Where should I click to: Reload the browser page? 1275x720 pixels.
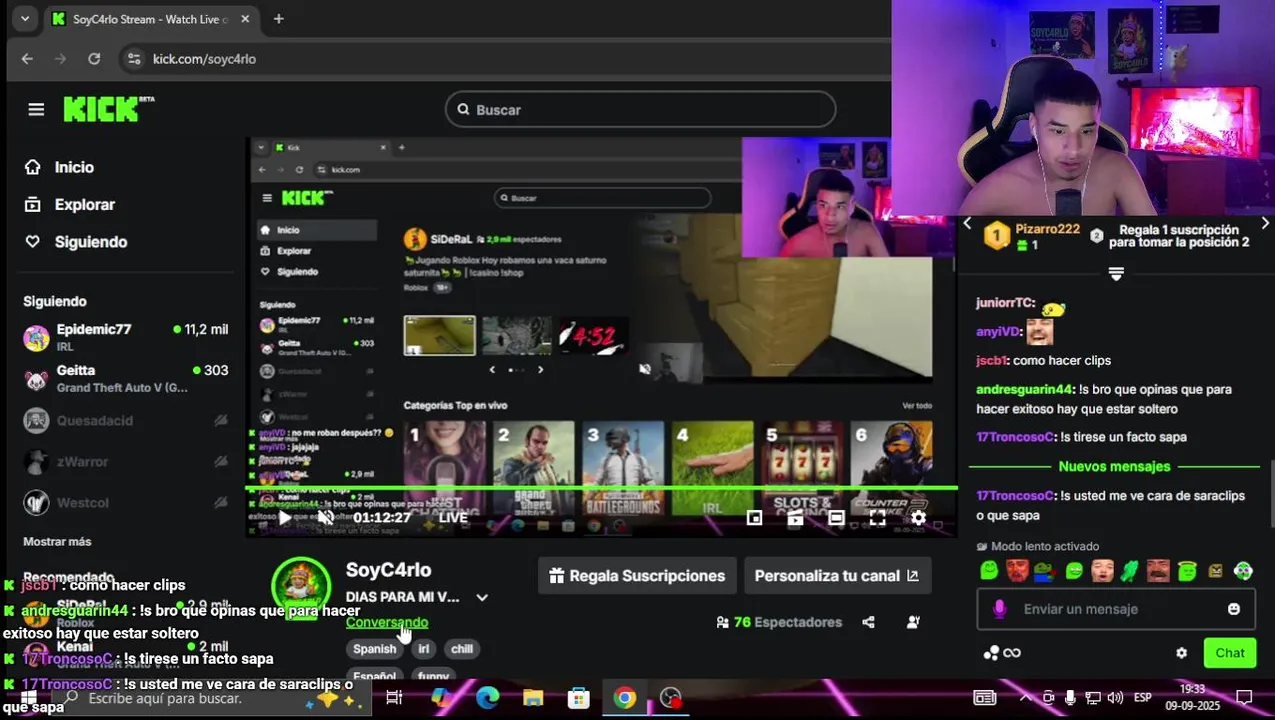tap(94, 59)
